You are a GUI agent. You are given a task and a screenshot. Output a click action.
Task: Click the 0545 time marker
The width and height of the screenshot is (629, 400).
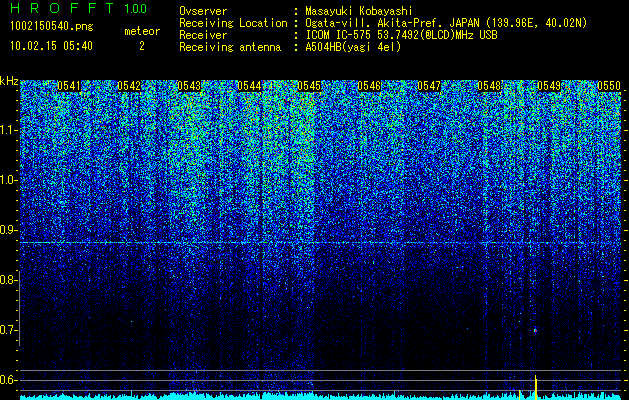pos(309,86)
